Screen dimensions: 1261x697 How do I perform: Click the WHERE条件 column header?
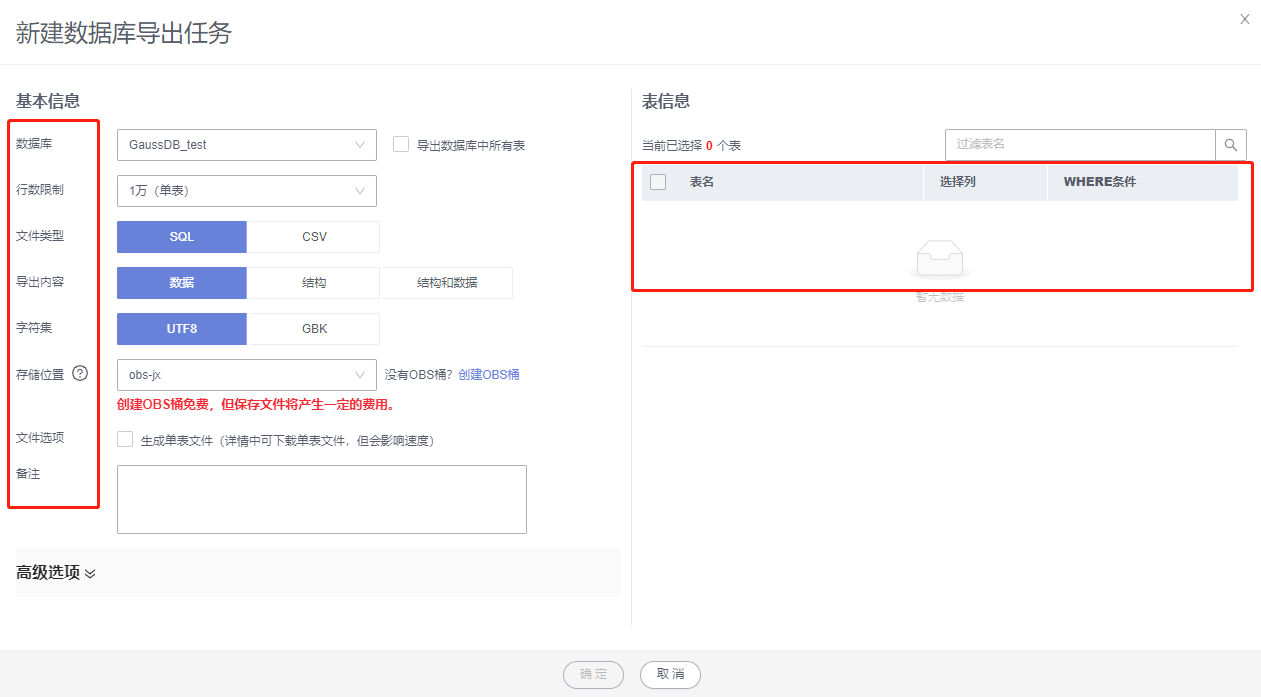coord(1100,182)
